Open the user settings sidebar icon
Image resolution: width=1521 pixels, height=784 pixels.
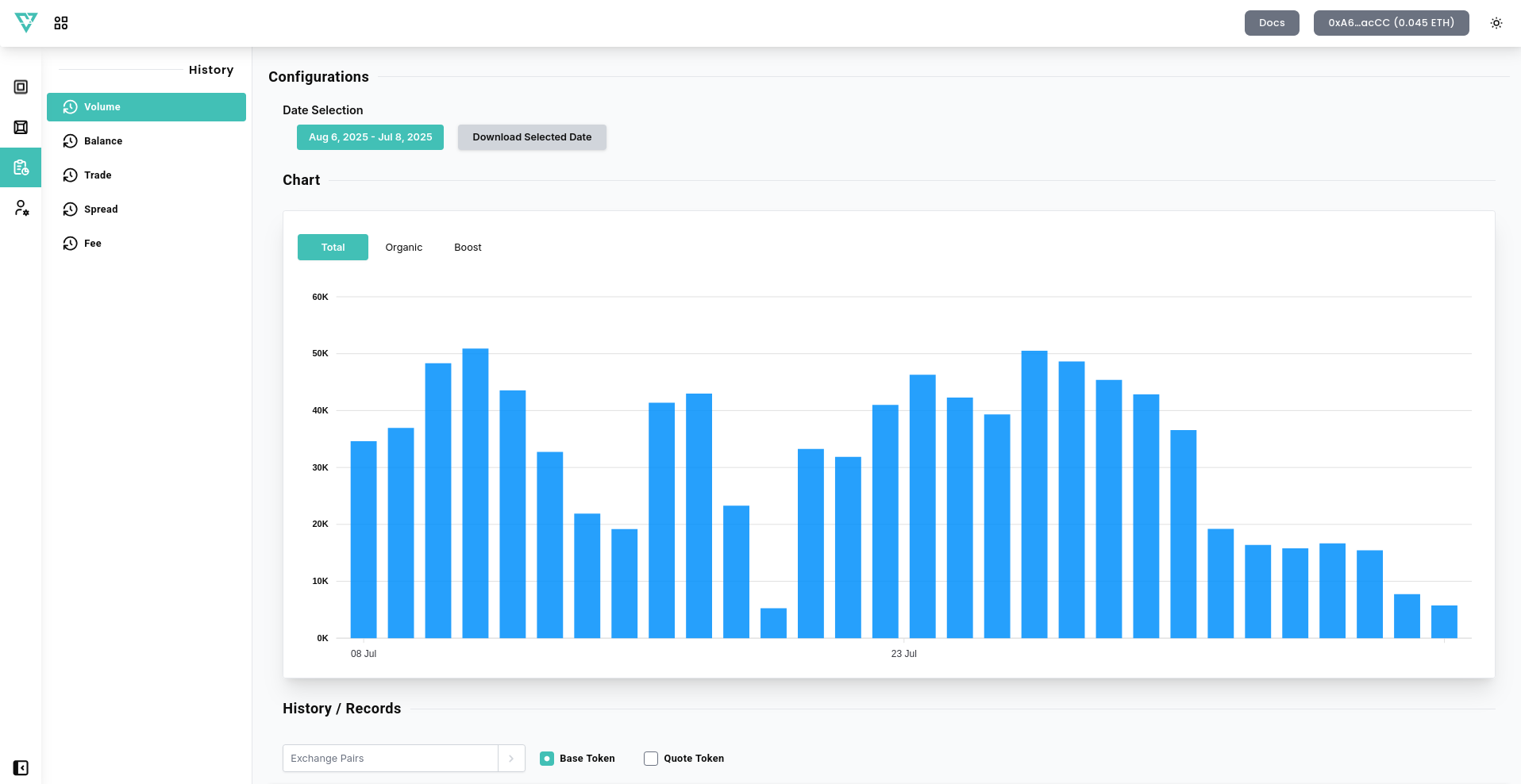tap(21, 208)
